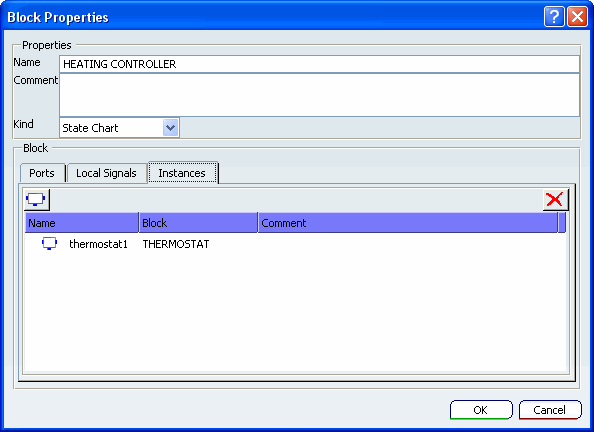
Task: Click the State Chart combo box
Action: click(x=119, y=128)
